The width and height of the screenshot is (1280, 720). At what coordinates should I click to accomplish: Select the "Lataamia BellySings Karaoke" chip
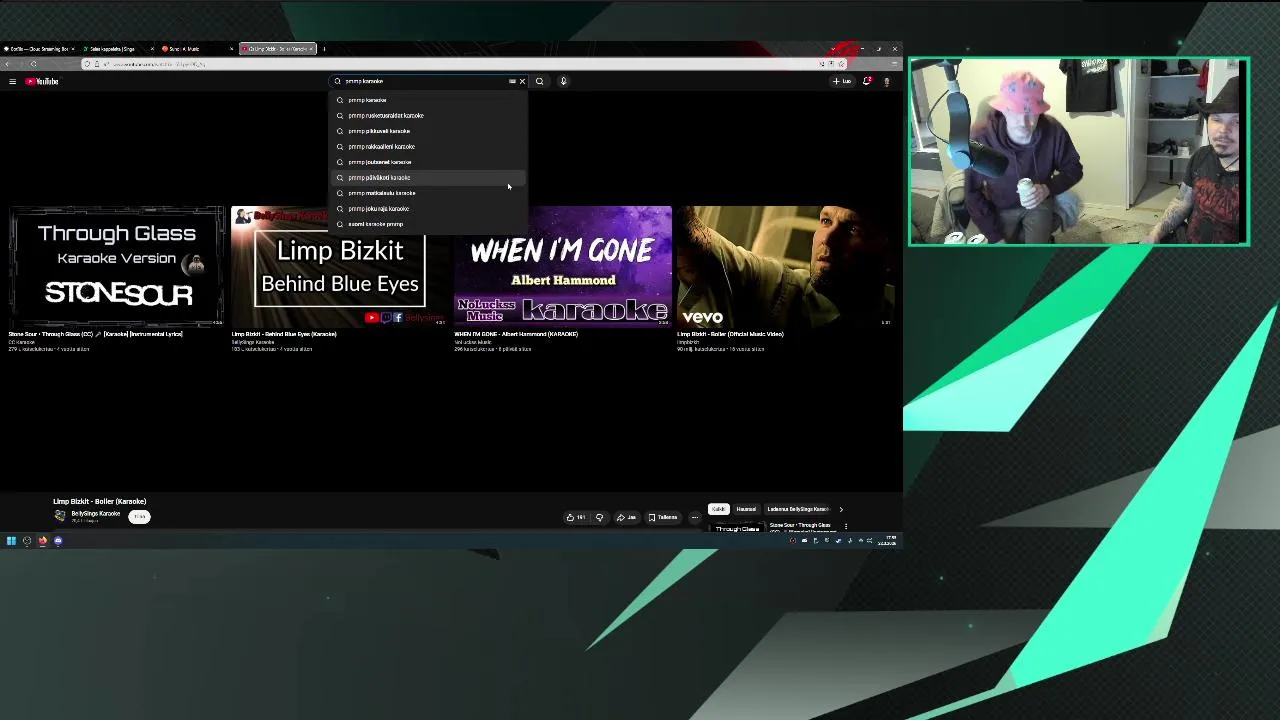798,509
